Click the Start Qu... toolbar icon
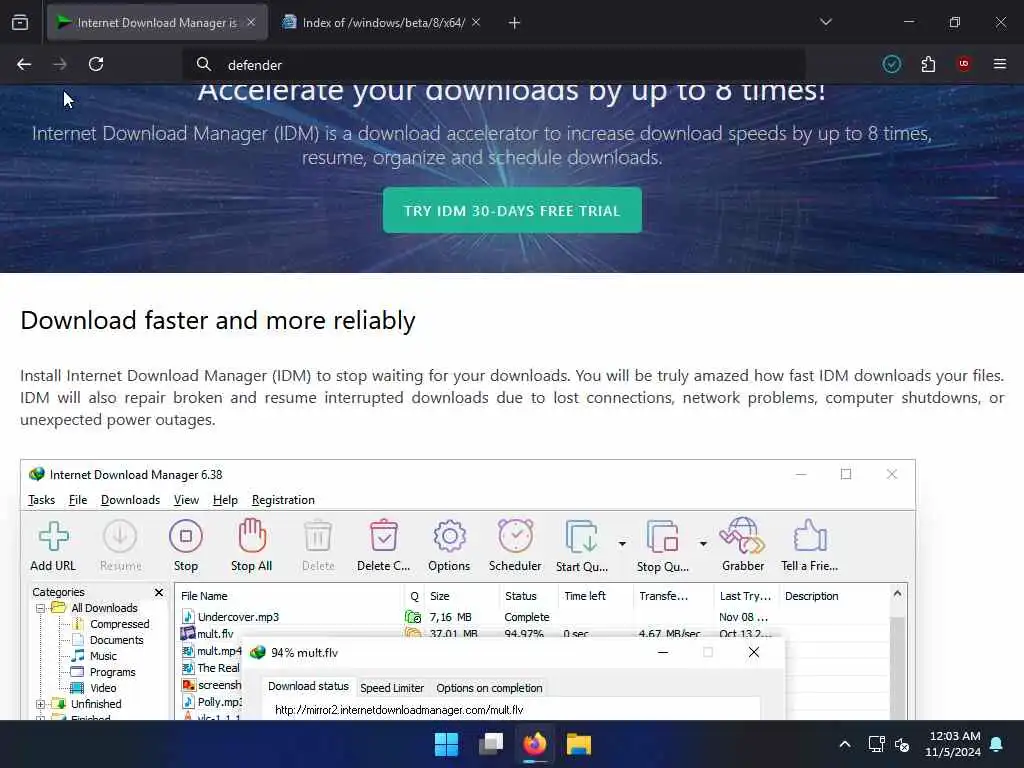This screenshot has width=1024, height=768. [582, 537]
